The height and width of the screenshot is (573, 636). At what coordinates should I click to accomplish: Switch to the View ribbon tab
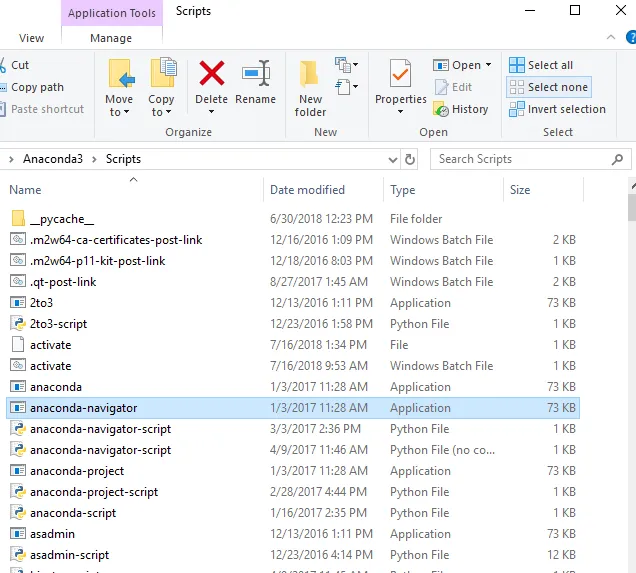(x=31, y=38)
